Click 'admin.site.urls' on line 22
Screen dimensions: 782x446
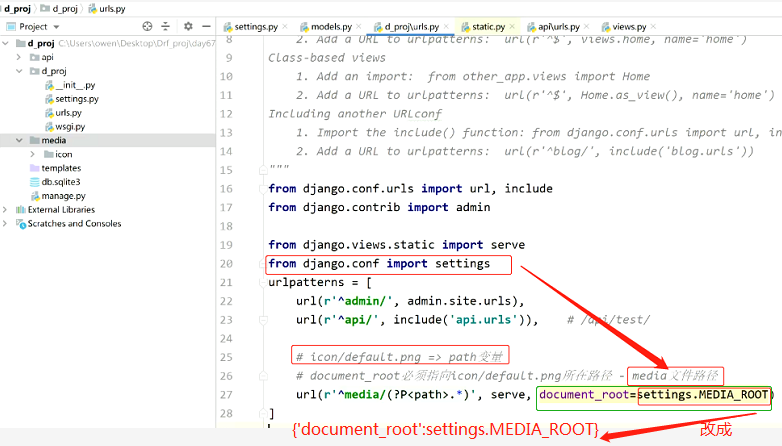point(459,301)
